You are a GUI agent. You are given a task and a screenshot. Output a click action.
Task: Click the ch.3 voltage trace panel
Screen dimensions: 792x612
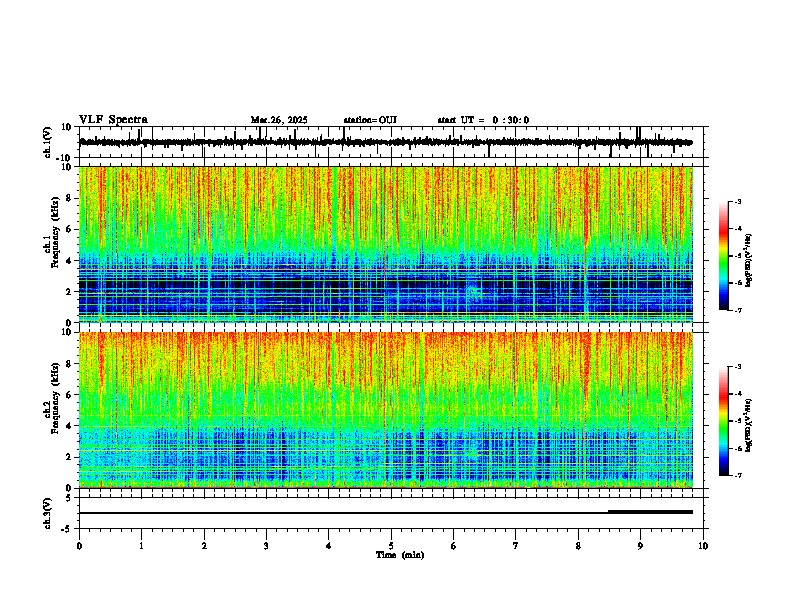[x=393, y=513]
